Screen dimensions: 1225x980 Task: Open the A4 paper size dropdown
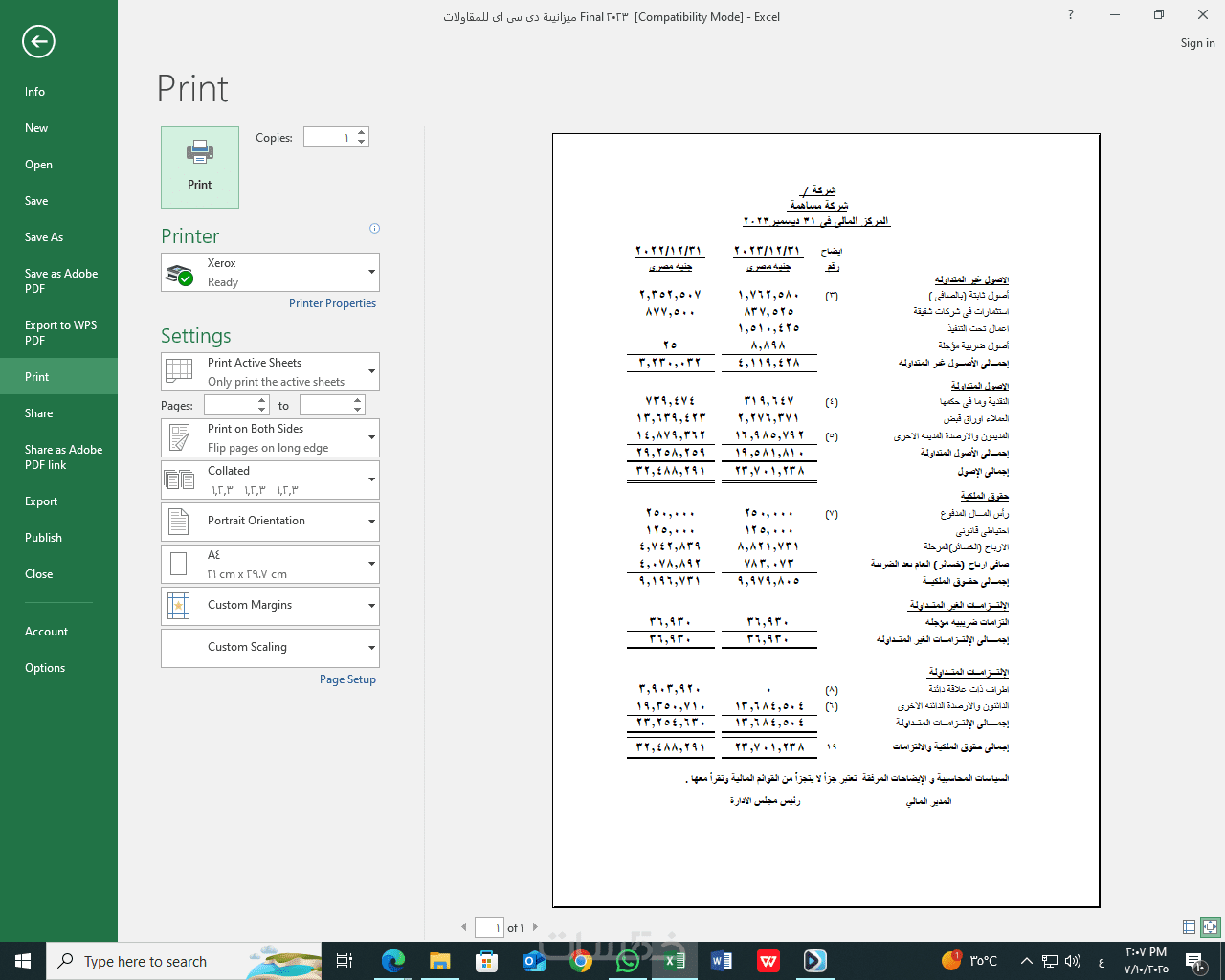[270, 564]
